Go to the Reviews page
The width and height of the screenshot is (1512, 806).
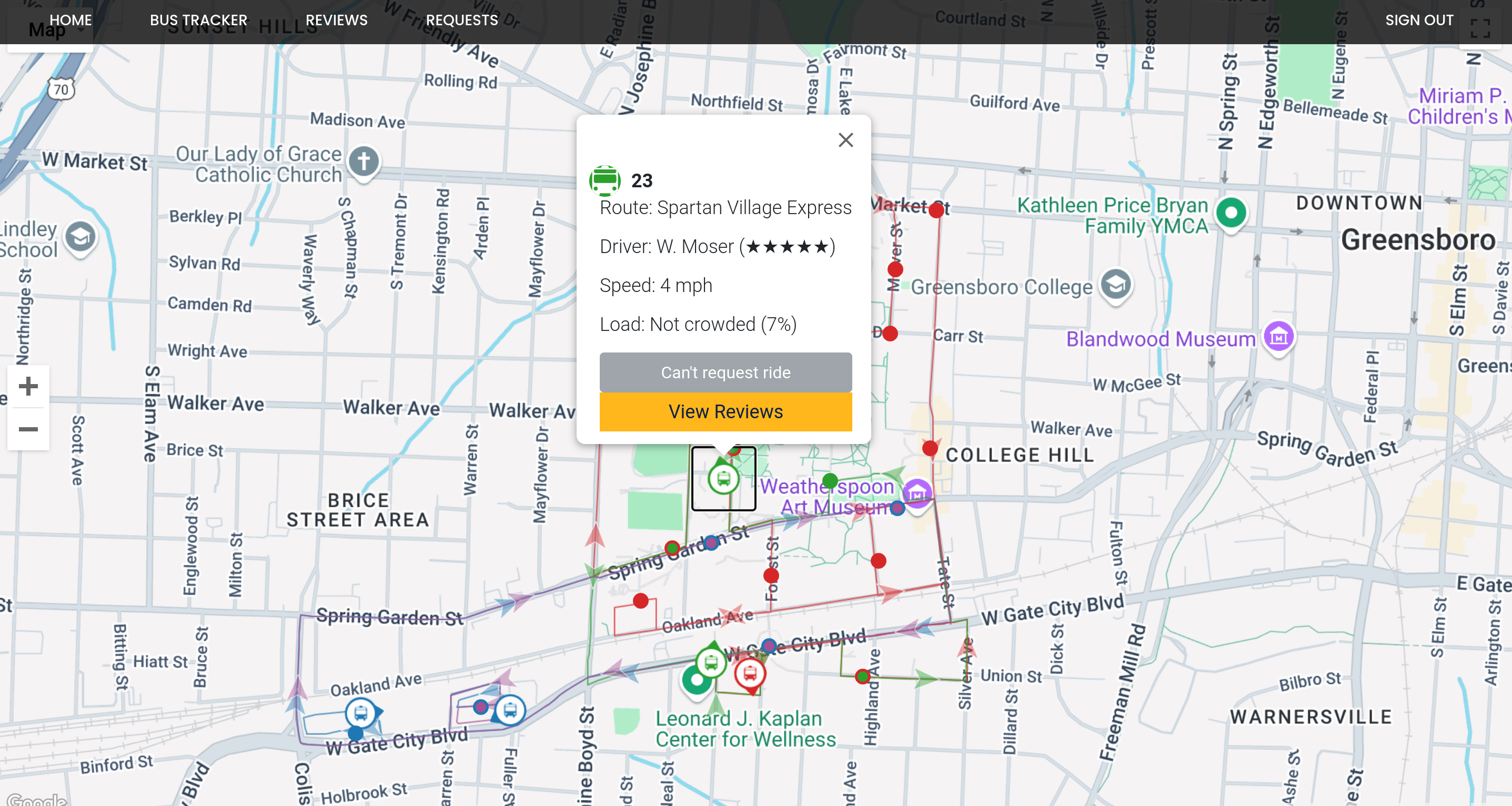336,20
